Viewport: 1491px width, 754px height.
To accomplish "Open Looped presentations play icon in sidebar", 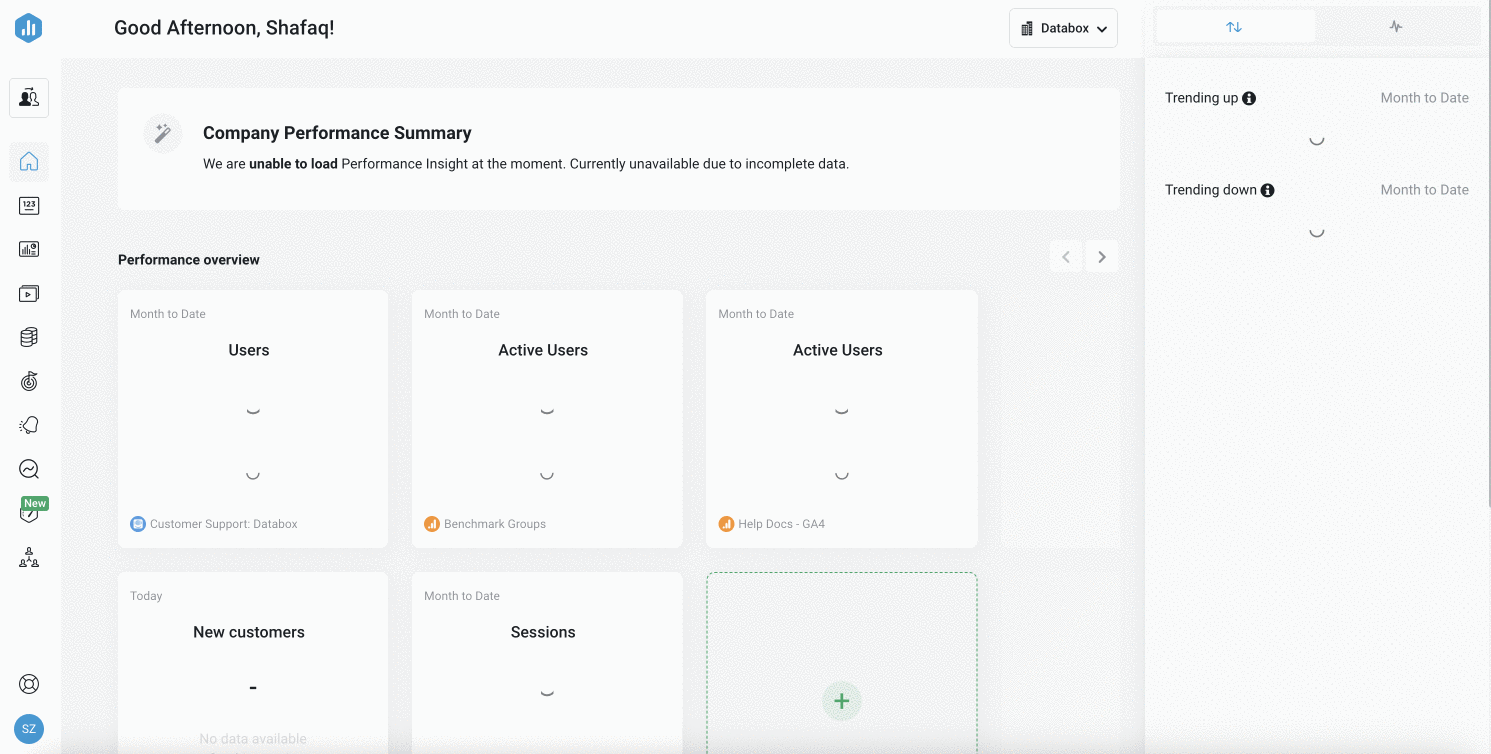I will pos(29,294).
